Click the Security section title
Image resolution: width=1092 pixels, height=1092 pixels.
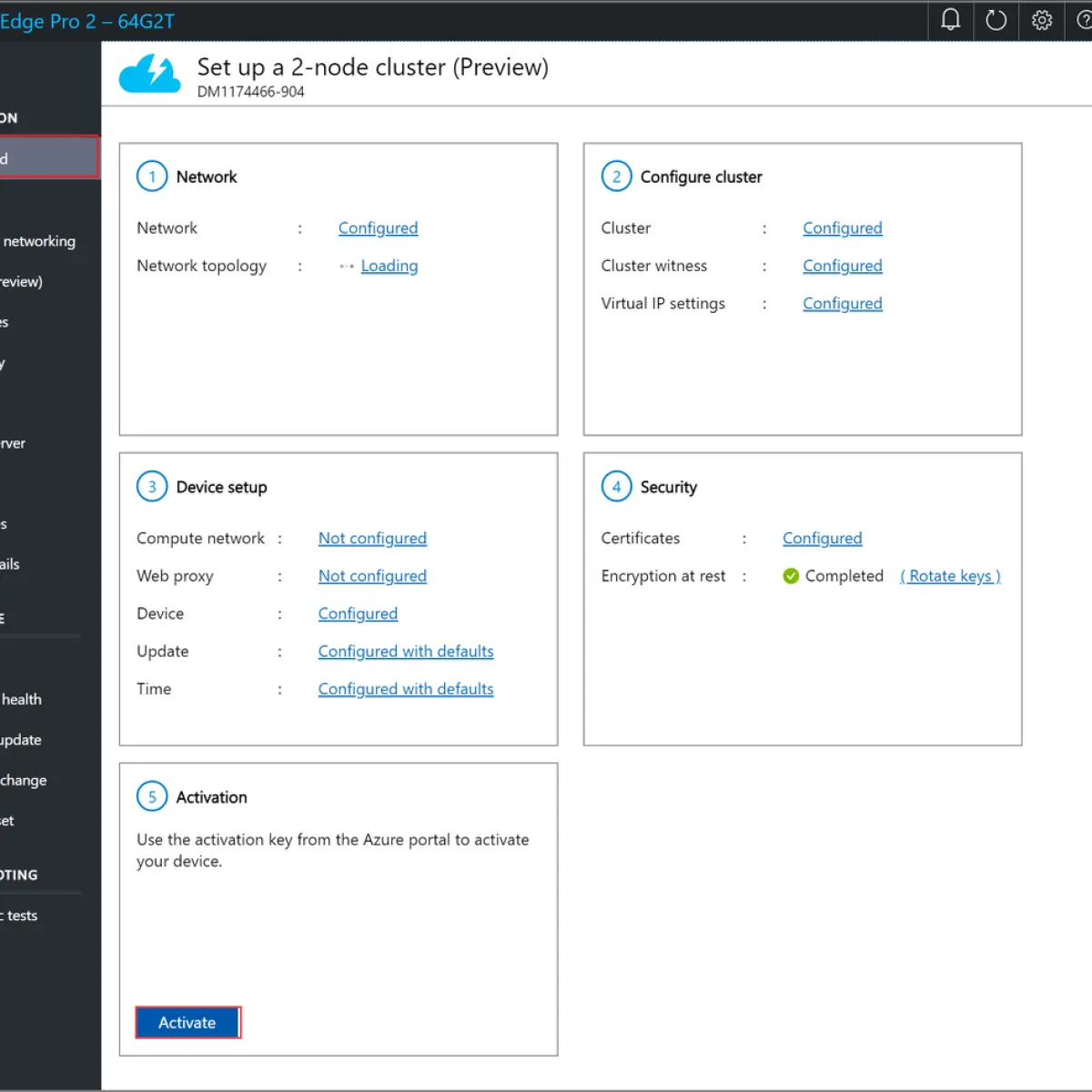(669, 487)
